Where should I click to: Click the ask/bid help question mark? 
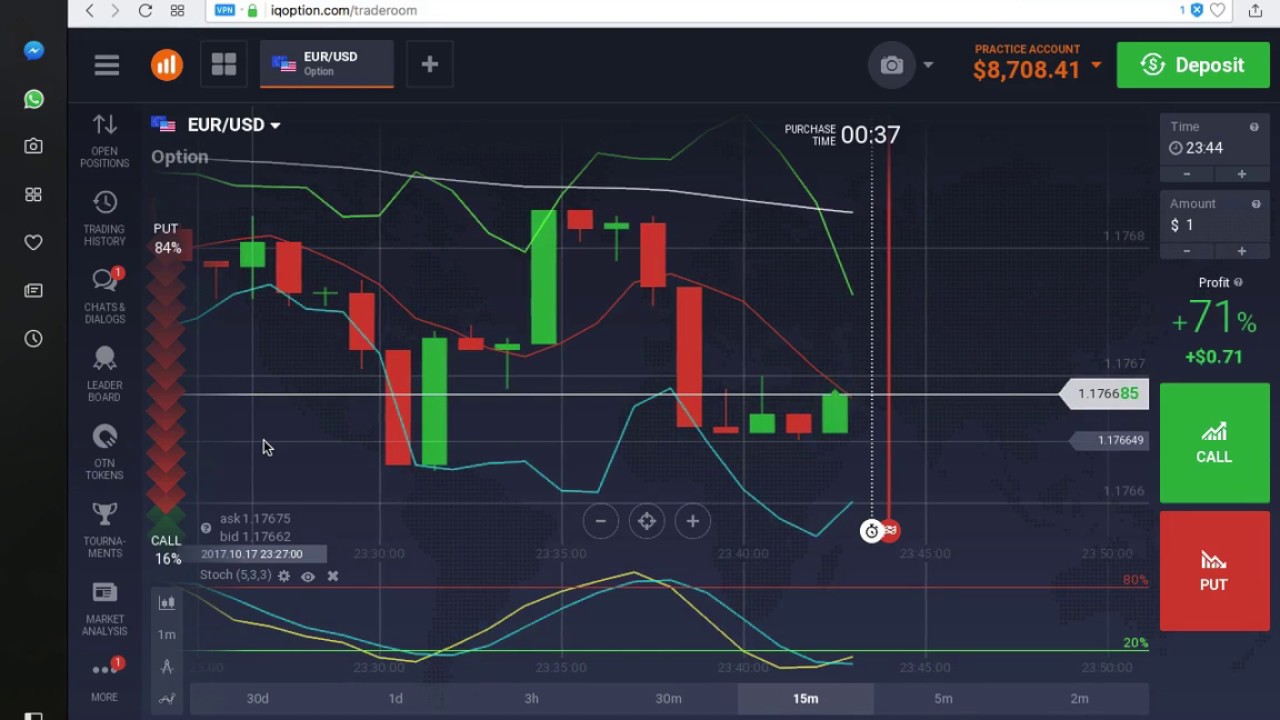pyautogui.click(x=206, y=528)
